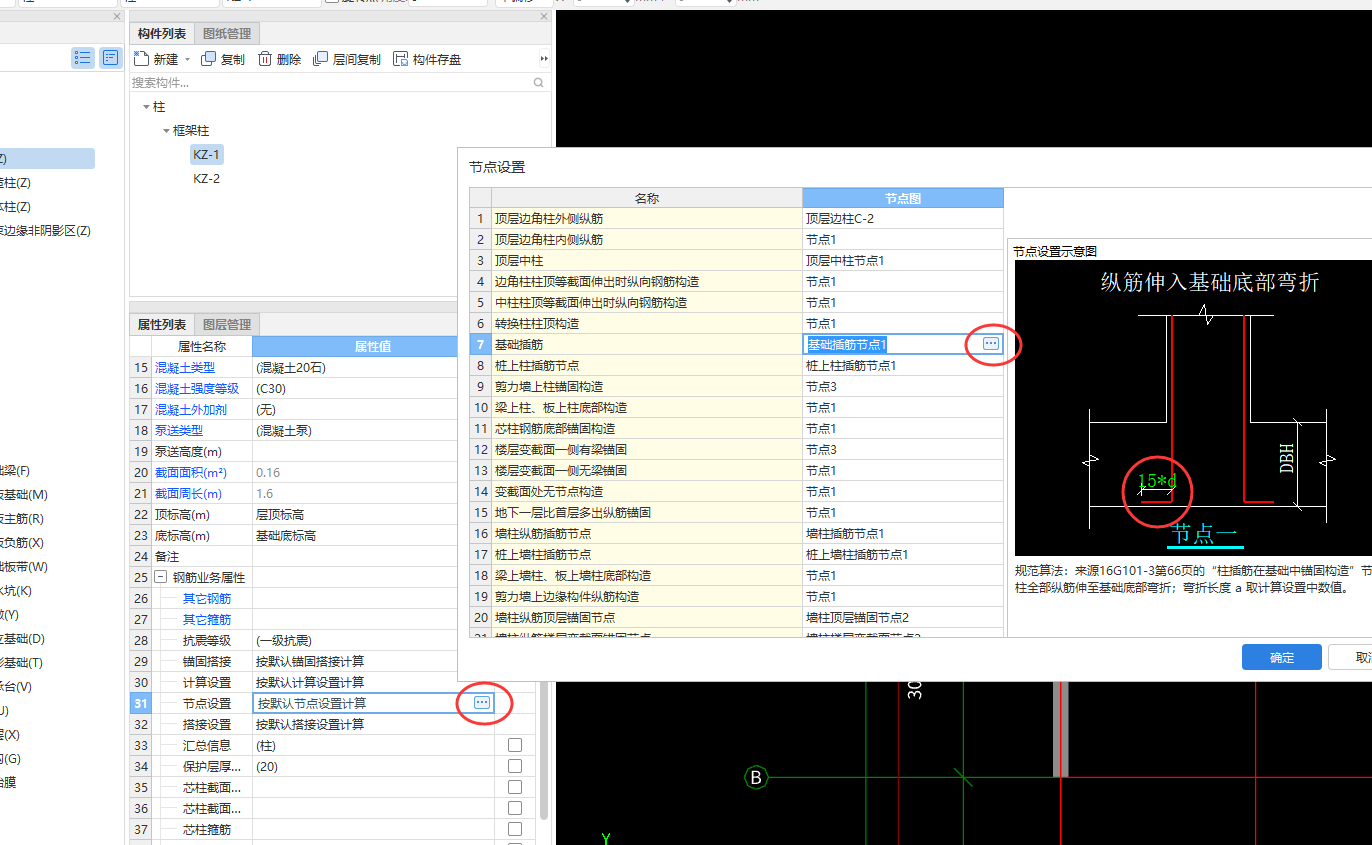Select 变截面处无节点构造 row
The image size is (1372, 845).
[647, 491]
